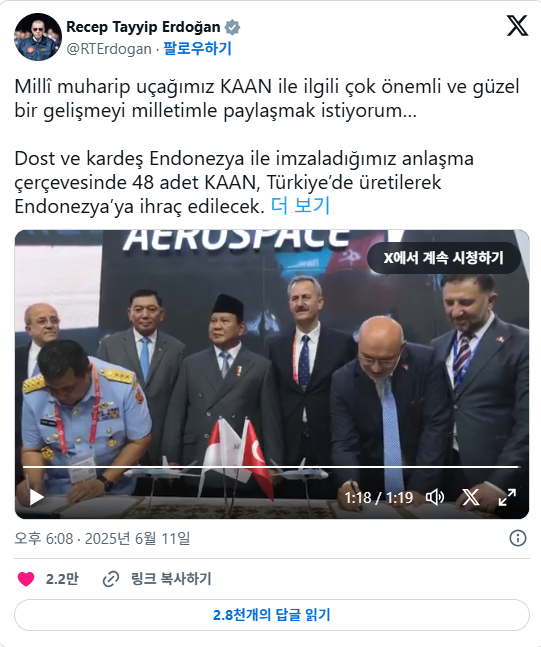Viewport: 541px width, 647px height.
Task: Like the tweet with the heart icon
Action: [26, 579]
